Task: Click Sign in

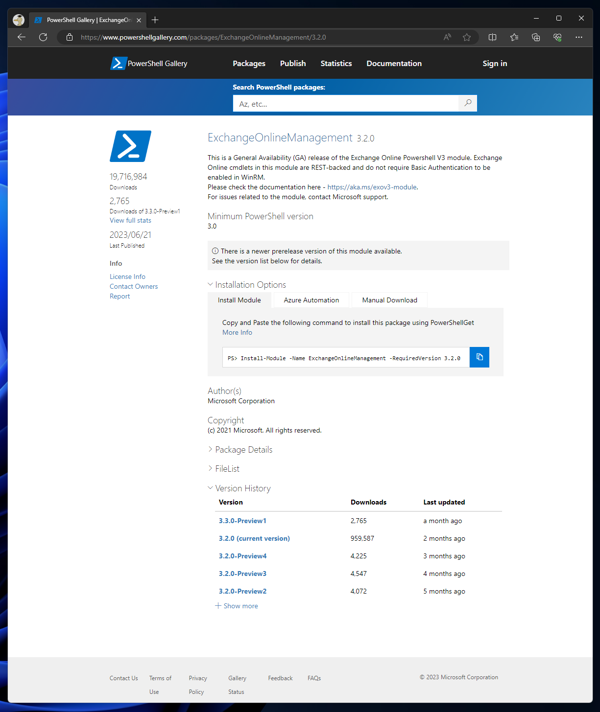Action: pos(495,64)
